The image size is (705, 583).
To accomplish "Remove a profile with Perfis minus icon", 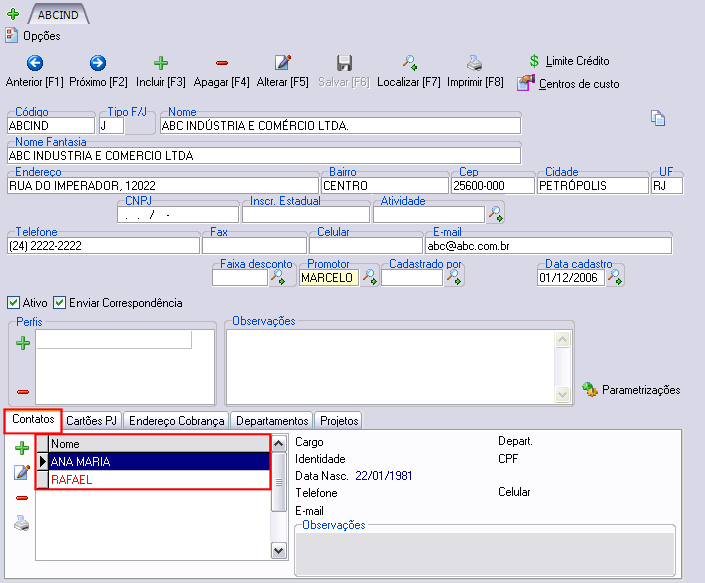I will point(23,392).
